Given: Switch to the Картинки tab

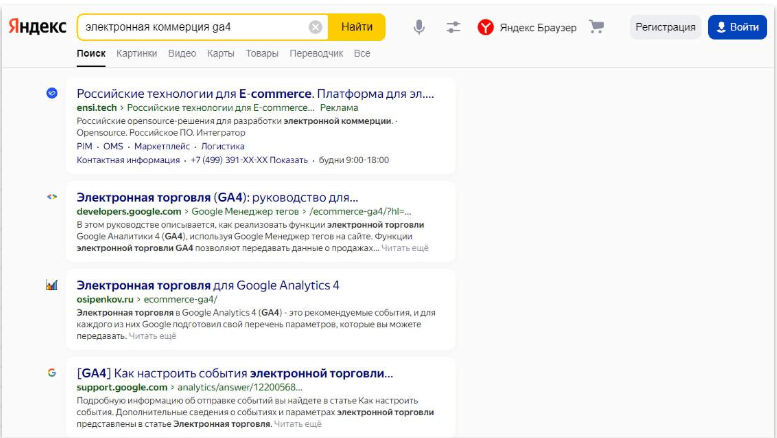Looking at the screenshot, I should pos(137,54).
